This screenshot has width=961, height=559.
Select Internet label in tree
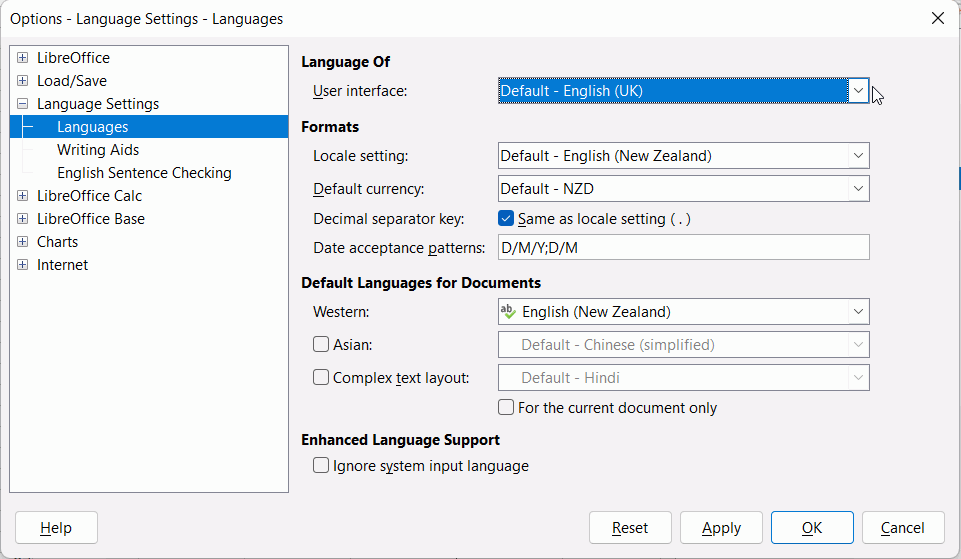point(63,265)
